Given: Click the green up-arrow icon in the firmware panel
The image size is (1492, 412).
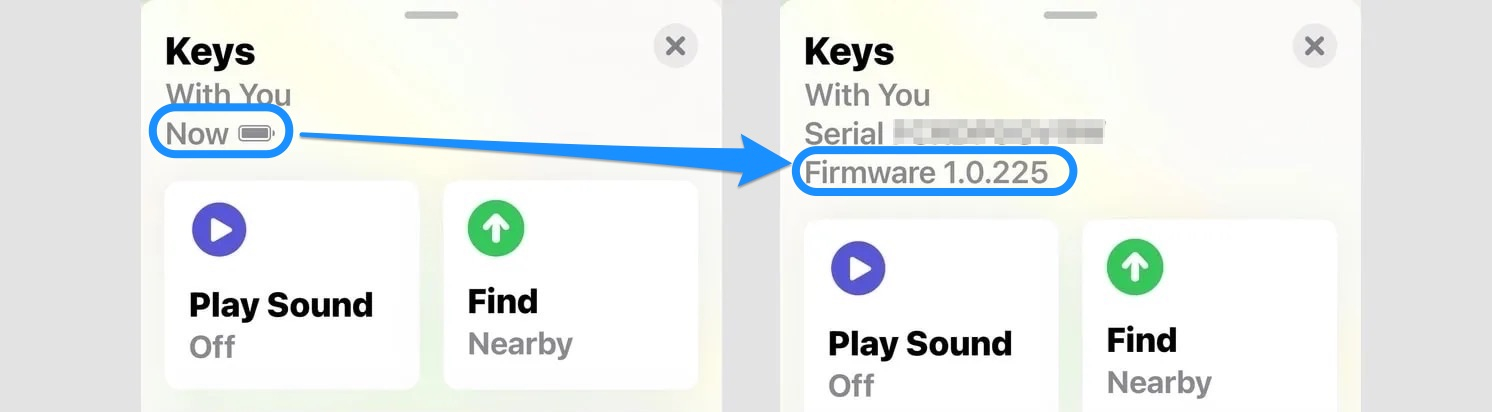Looking at the screenshot, I should point(1135,267).
